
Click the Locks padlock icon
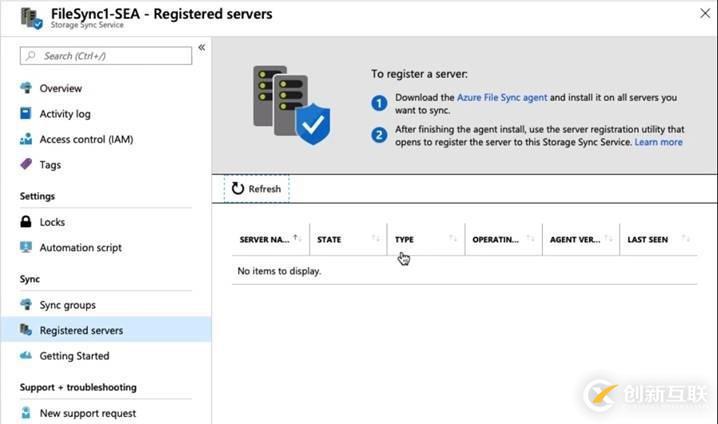pyautogui.click(x=26, y=222)
